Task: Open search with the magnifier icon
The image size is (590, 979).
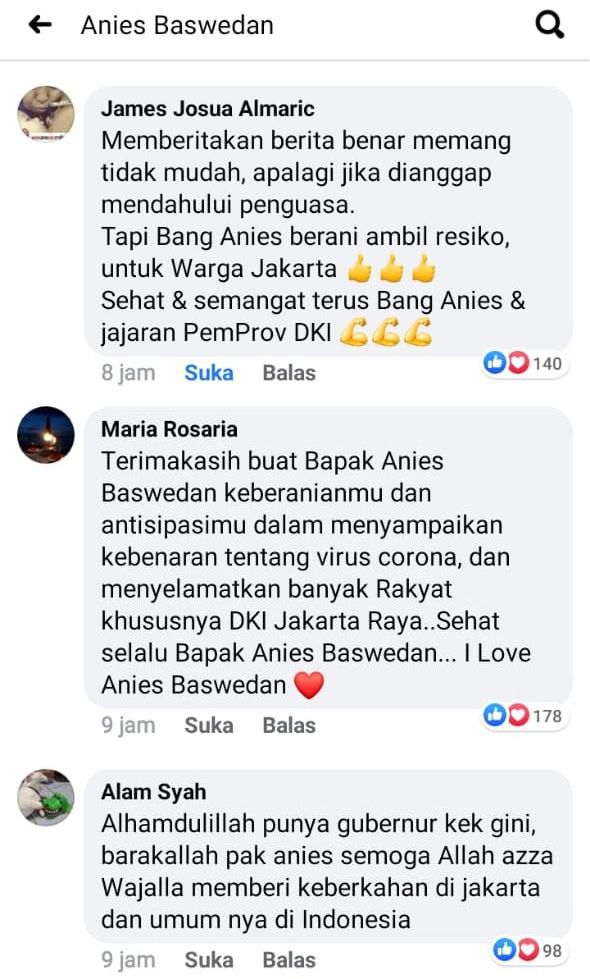Action: pos(549,26)
